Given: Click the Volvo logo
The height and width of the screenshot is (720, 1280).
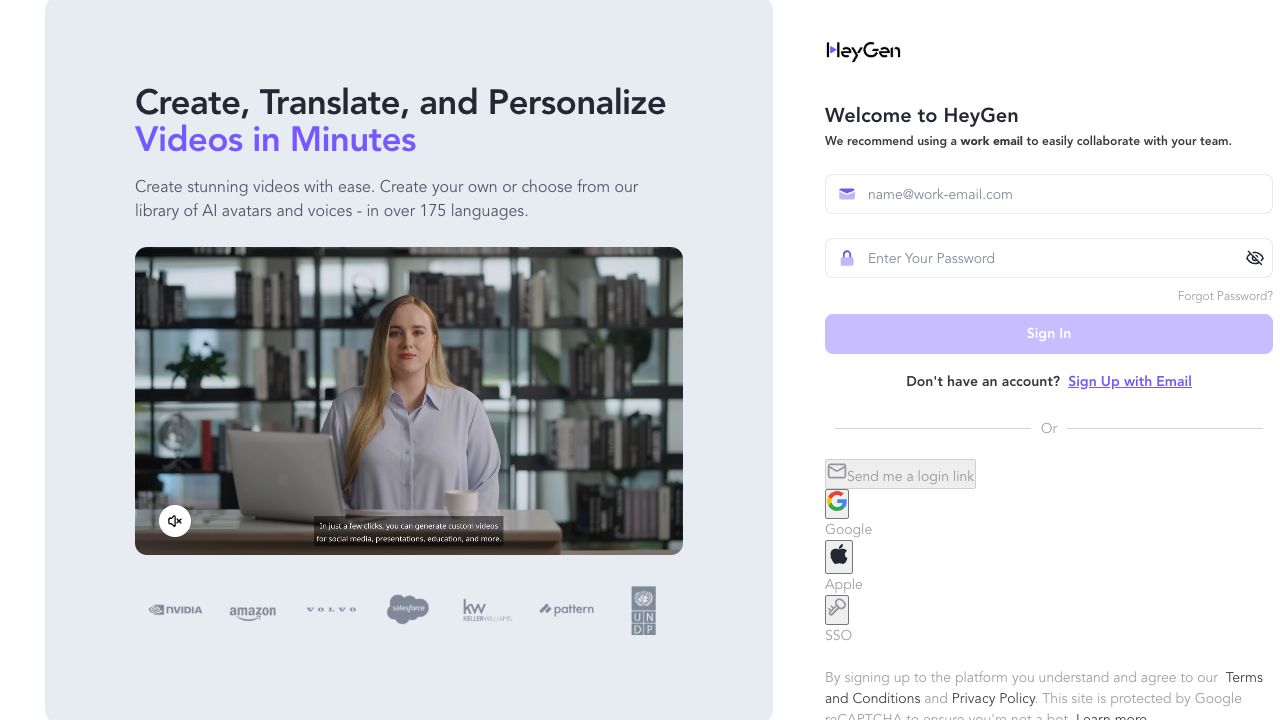Looking at the screenshot, I should point(331,610).
